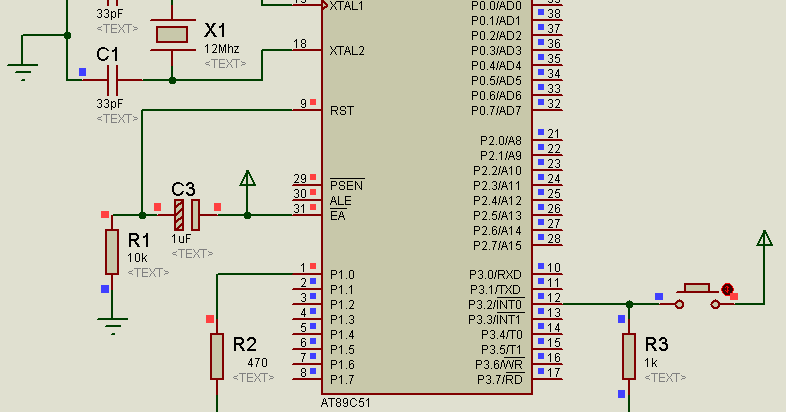Click the wire junction dot above R3
Screen dimensions: 786x412
coord(630,304)
